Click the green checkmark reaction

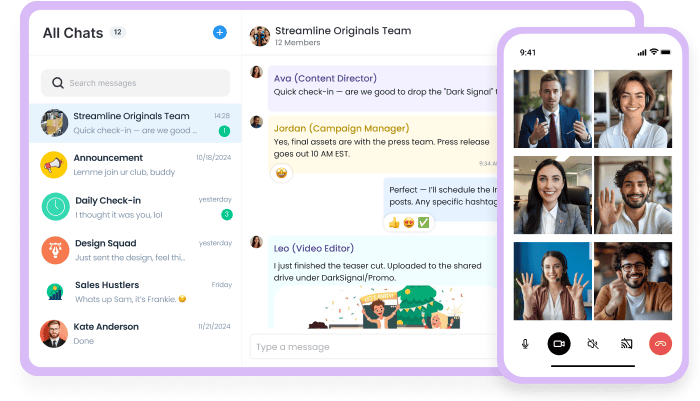pyautogui.click(x=423, y=222)
